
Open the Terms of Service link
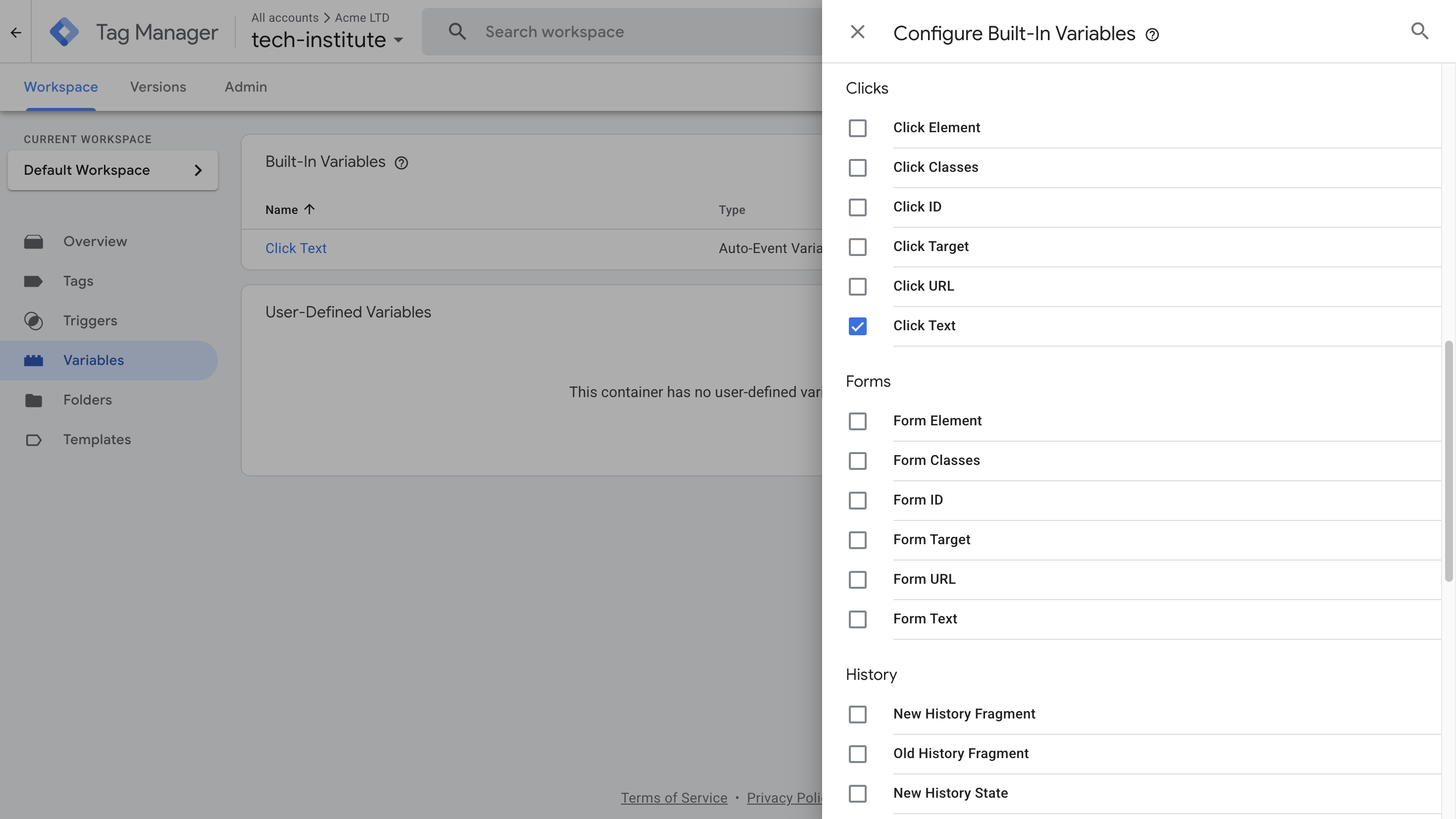point(674,798)
